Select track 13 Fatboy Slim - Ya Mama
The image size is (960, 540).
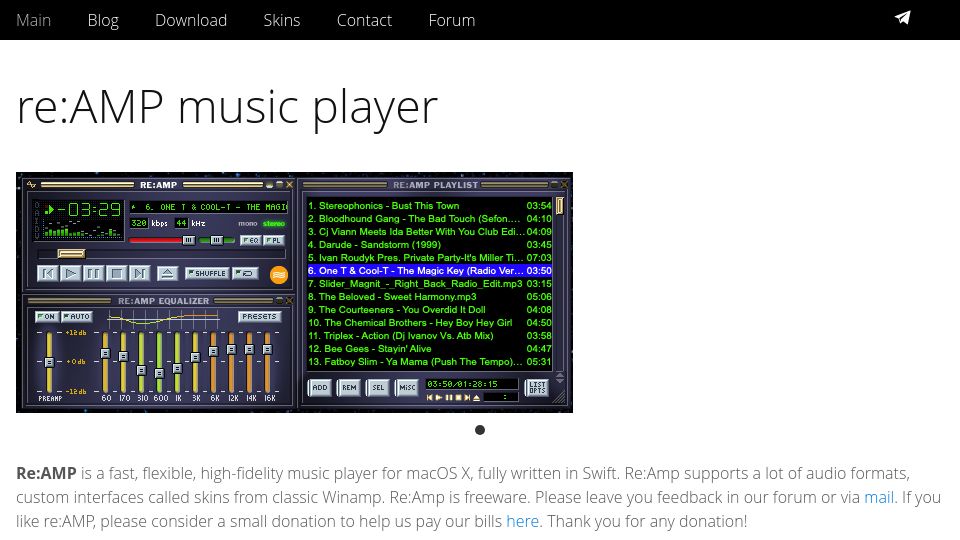(x=429, y=361)
